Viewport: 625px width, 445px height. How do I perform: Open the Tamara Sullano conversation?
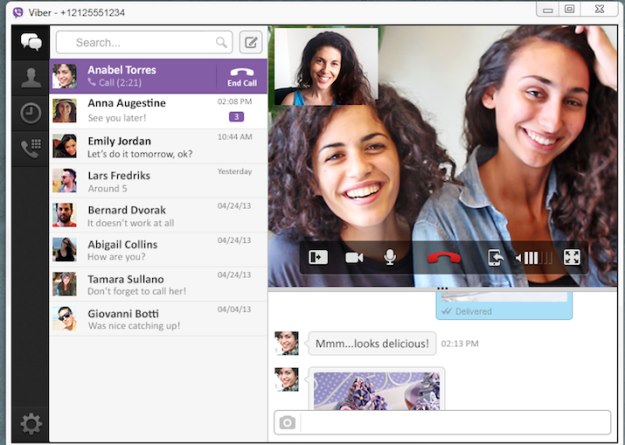pos(158,284)
